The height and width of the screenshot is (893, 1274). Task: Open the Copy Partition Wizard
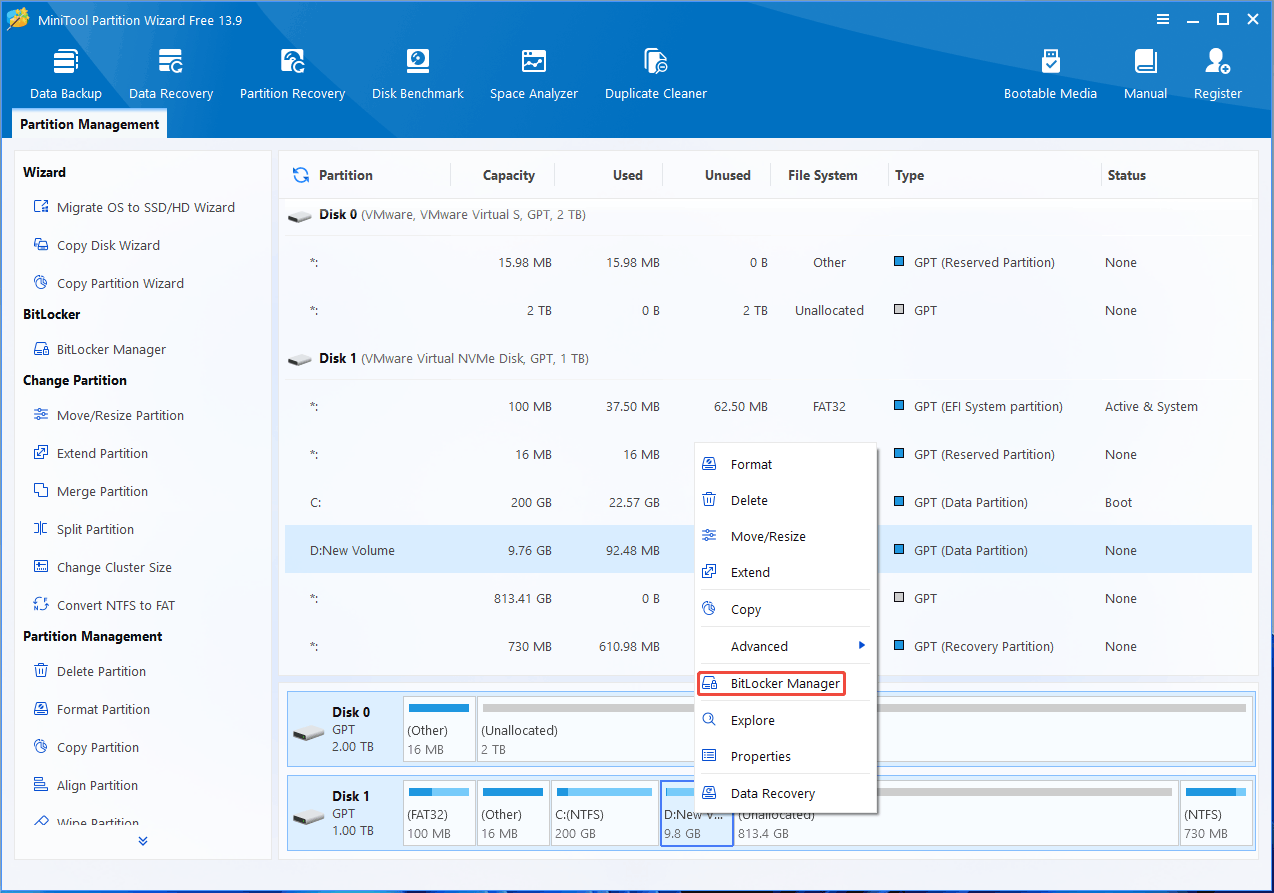tap(108, 283)
